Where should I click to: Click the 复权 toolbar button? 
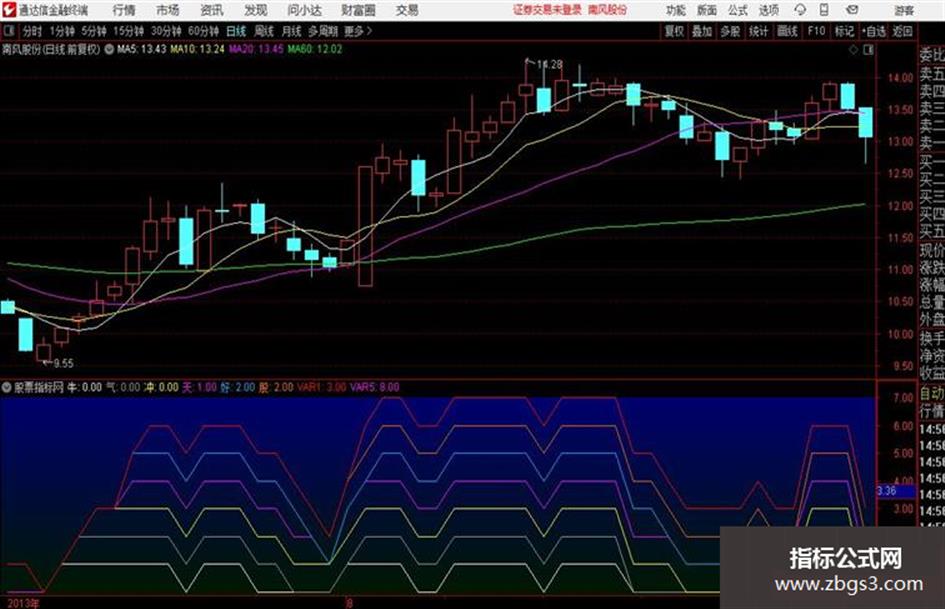click(674, 31)
